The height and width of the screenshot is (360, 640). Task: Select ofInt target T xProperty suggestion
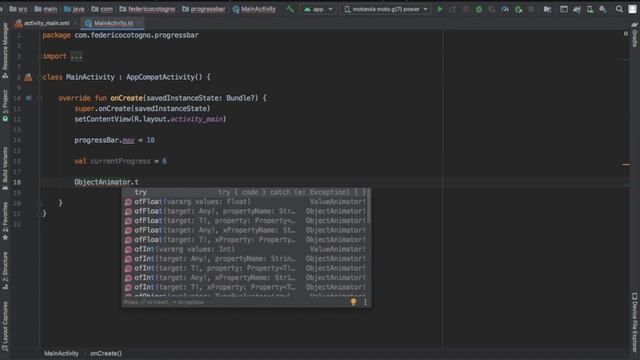point(245,287)
